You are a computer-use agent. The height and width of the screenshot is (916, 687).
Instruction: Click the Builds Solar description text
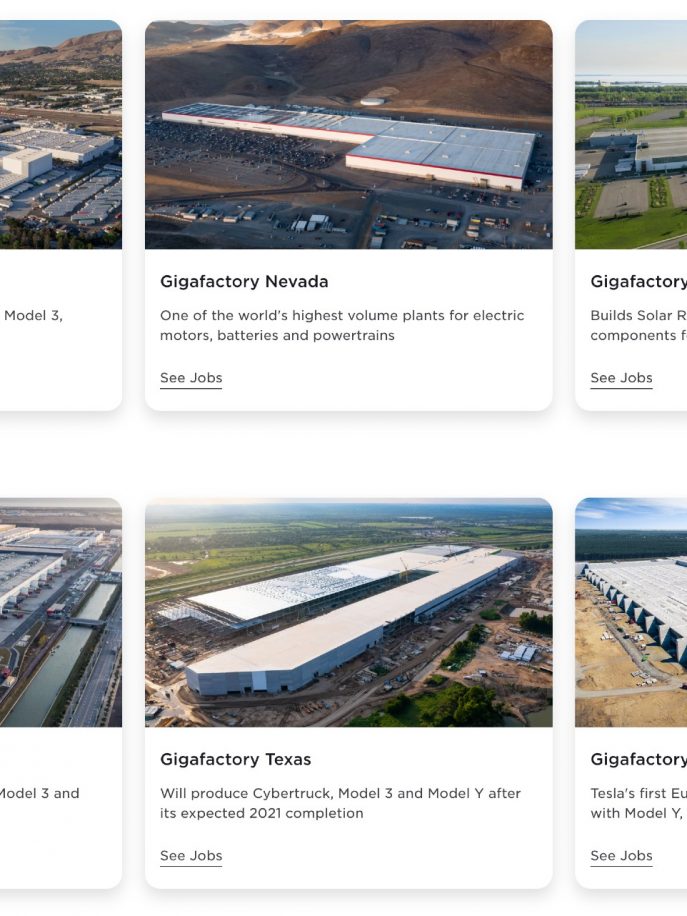tap(639, 325)
